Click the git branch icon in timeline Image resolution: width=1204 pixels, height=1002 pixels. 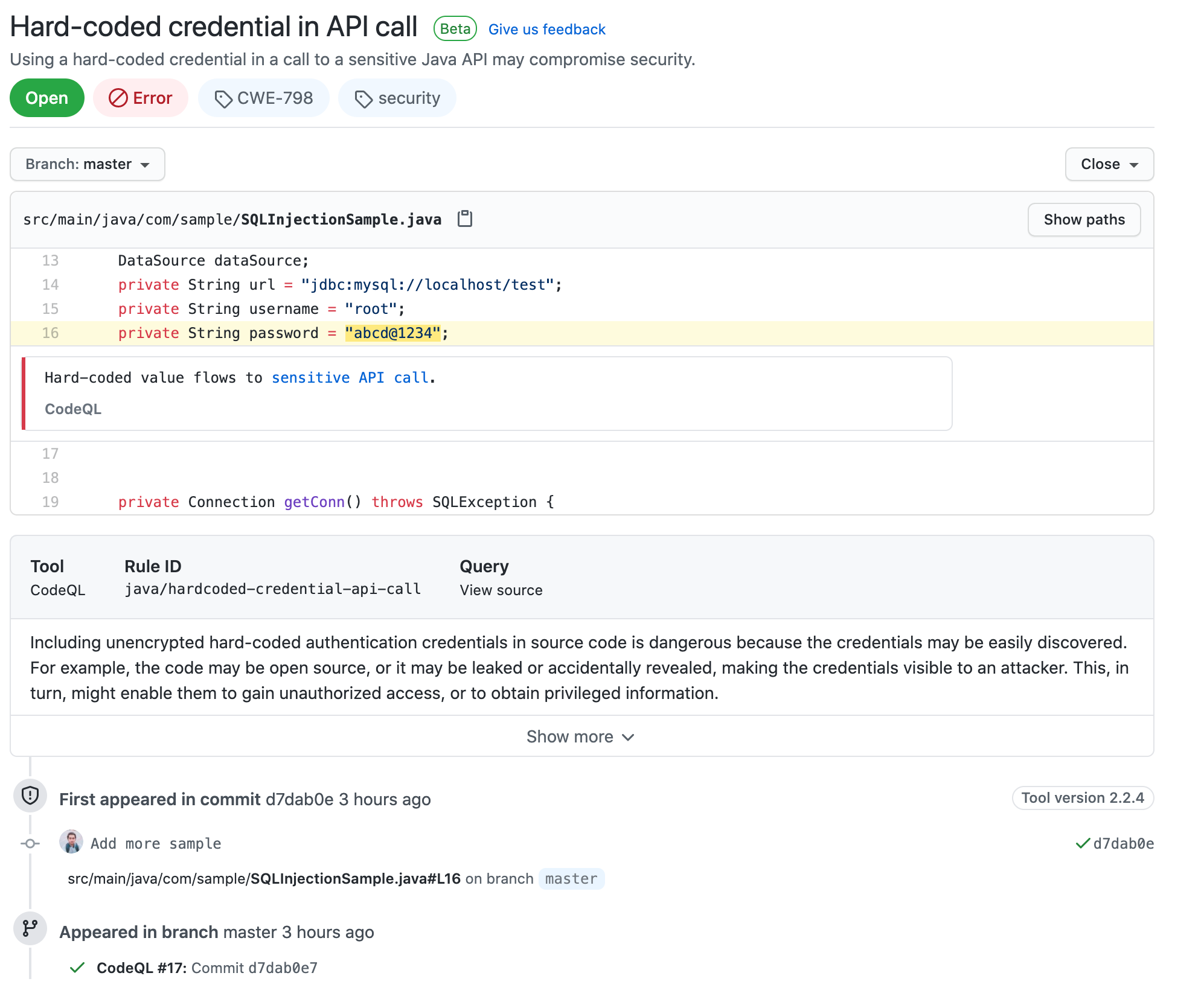pos(30,928)
